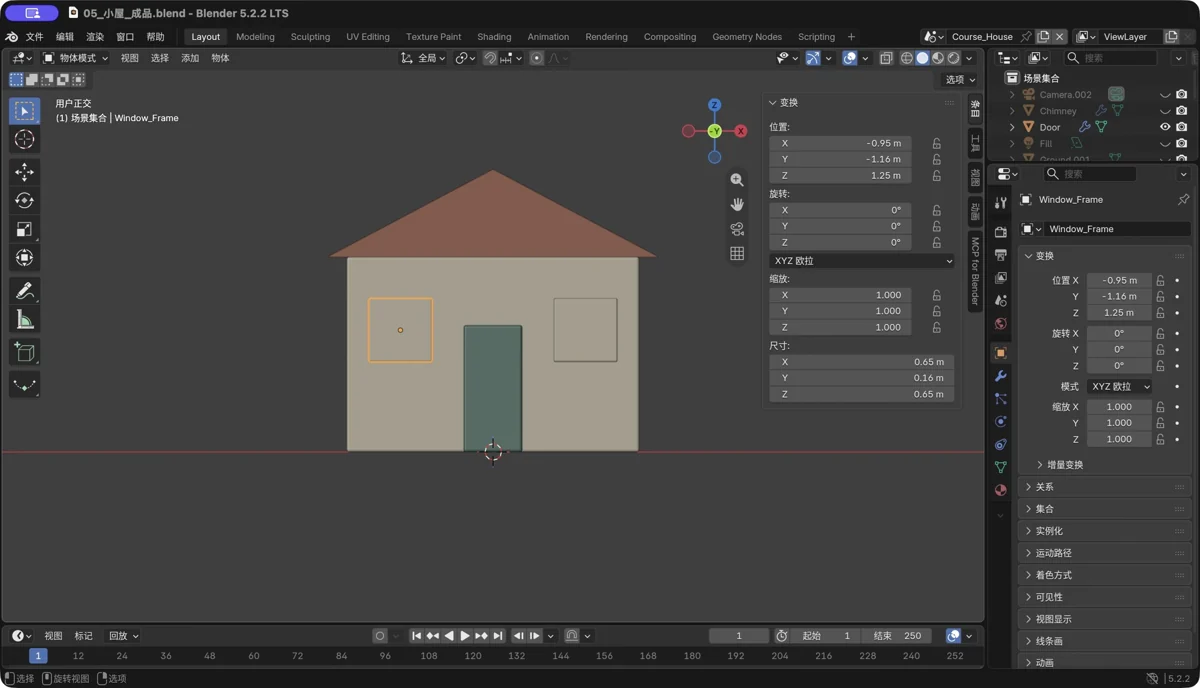Toggle the lock for scale Z in the sidebar
This screenshot has width=1200, height=688.
pos(937,327)
